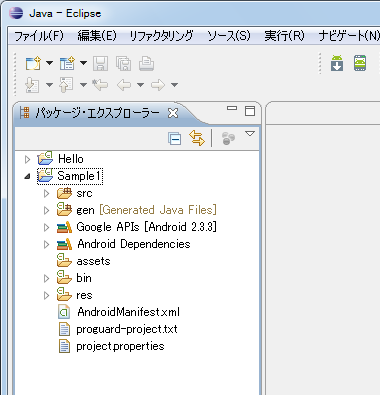Open the 編集(E) menu

97,35
